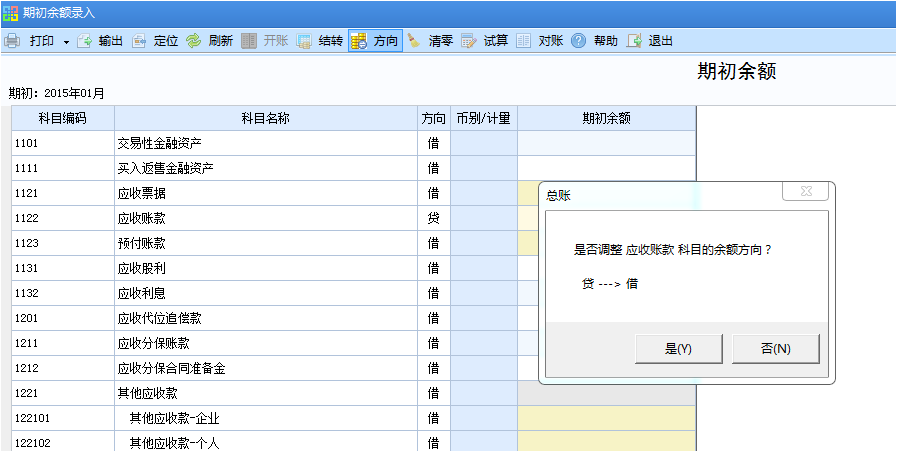
Task: Click the 定位 locate icon
Action: [139, 41]
